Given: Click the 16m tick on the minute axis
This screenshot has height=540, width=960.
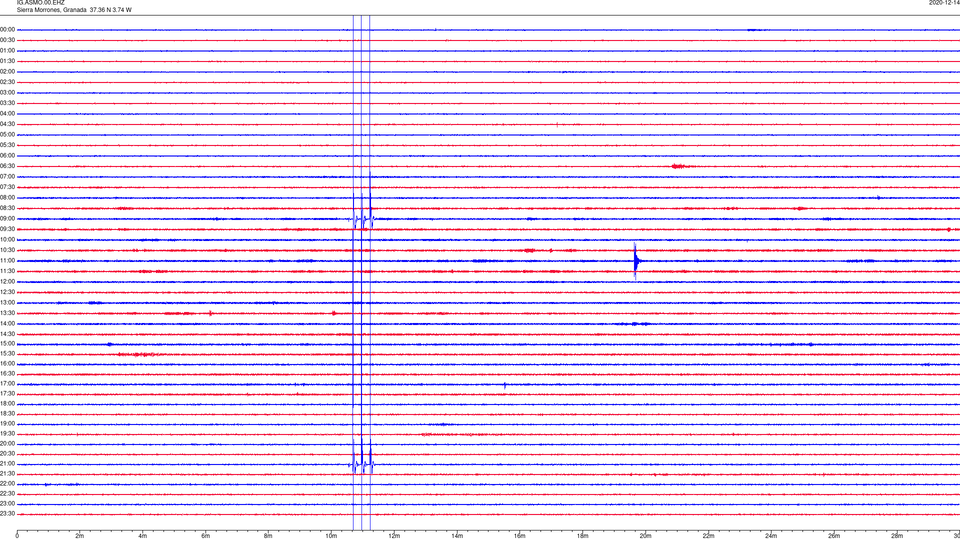Looking at the screenshot, I should pos(520,536).
